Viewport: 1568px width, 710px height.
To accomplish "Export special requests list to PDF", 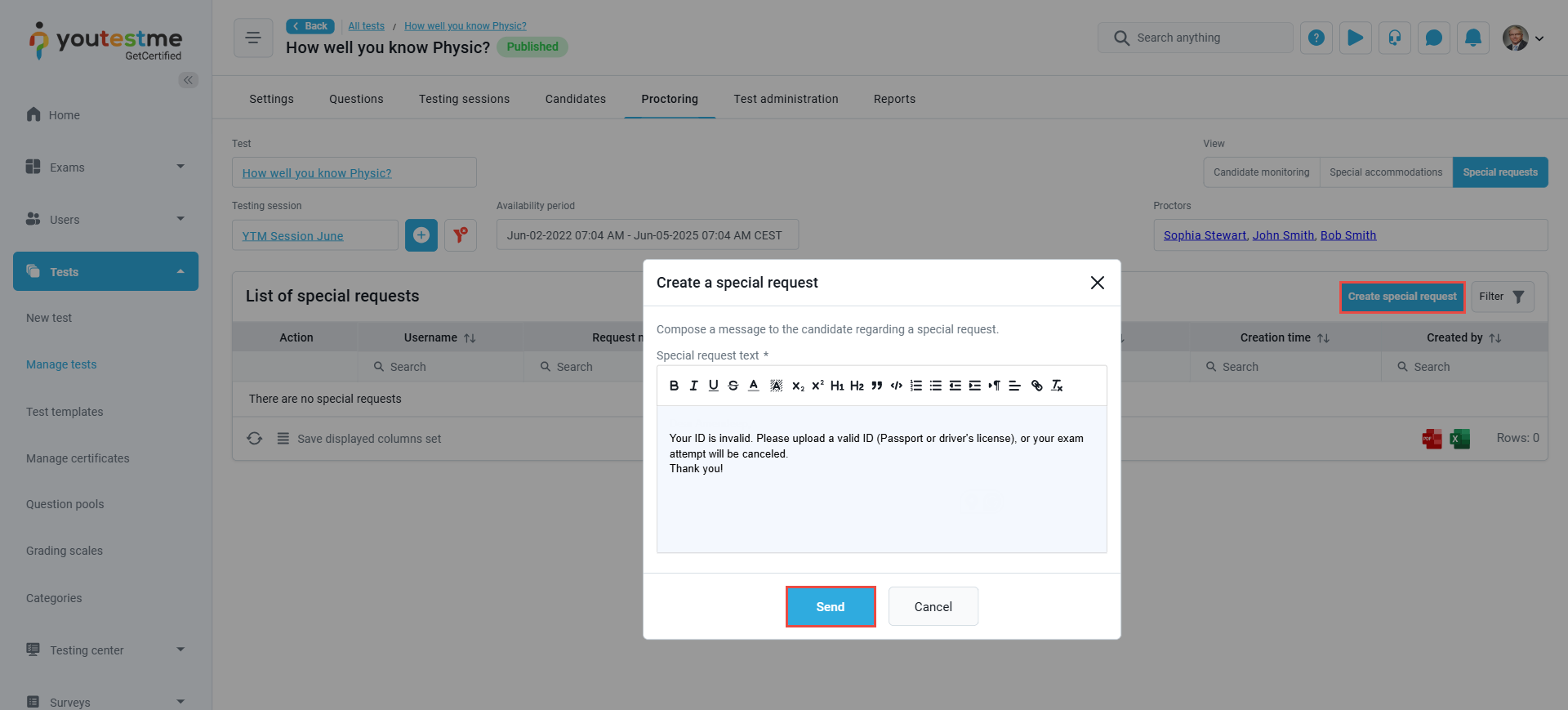I will [1432, 439].
